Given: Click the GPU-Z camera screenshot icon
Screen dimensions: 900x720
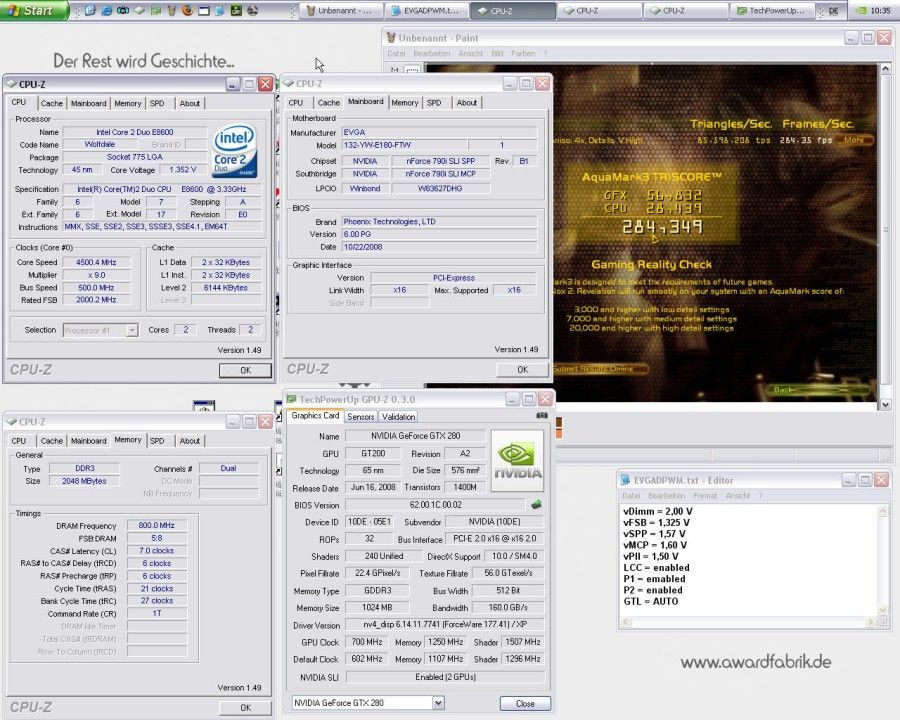Looking at the screenshot, I should click(541, 415).
